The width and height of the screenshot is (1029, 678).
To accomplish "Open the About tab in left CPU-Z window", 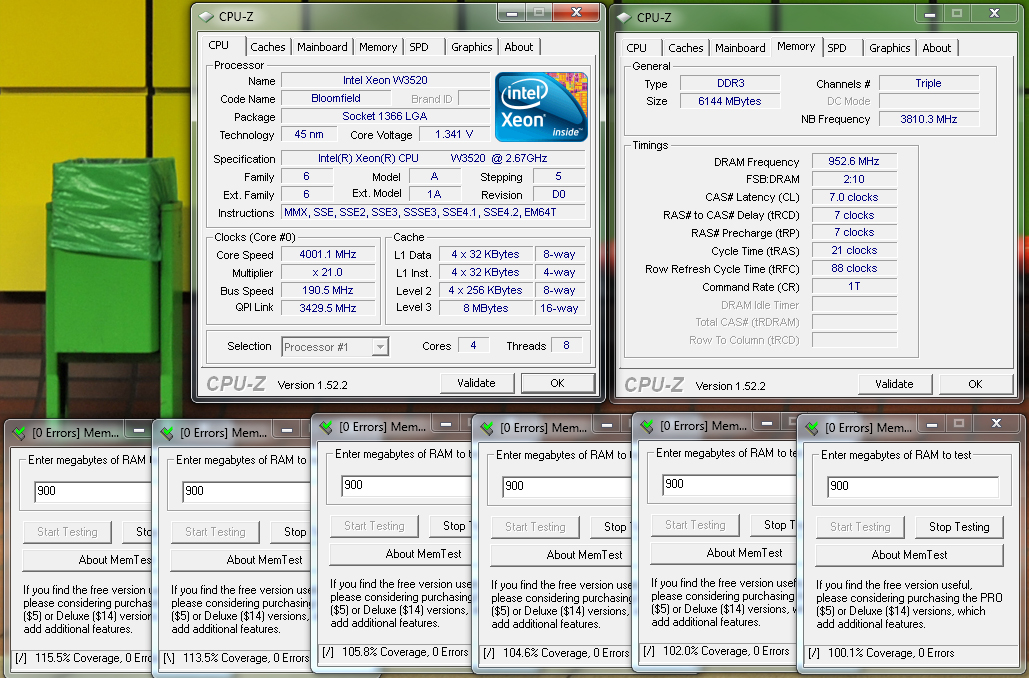I will 518,47.
